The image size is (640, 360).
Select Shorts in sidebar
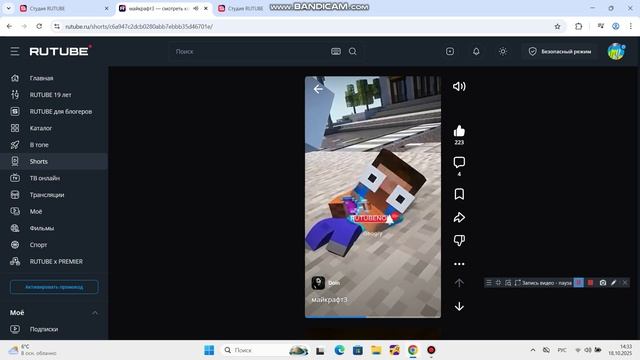coord(54,162)
